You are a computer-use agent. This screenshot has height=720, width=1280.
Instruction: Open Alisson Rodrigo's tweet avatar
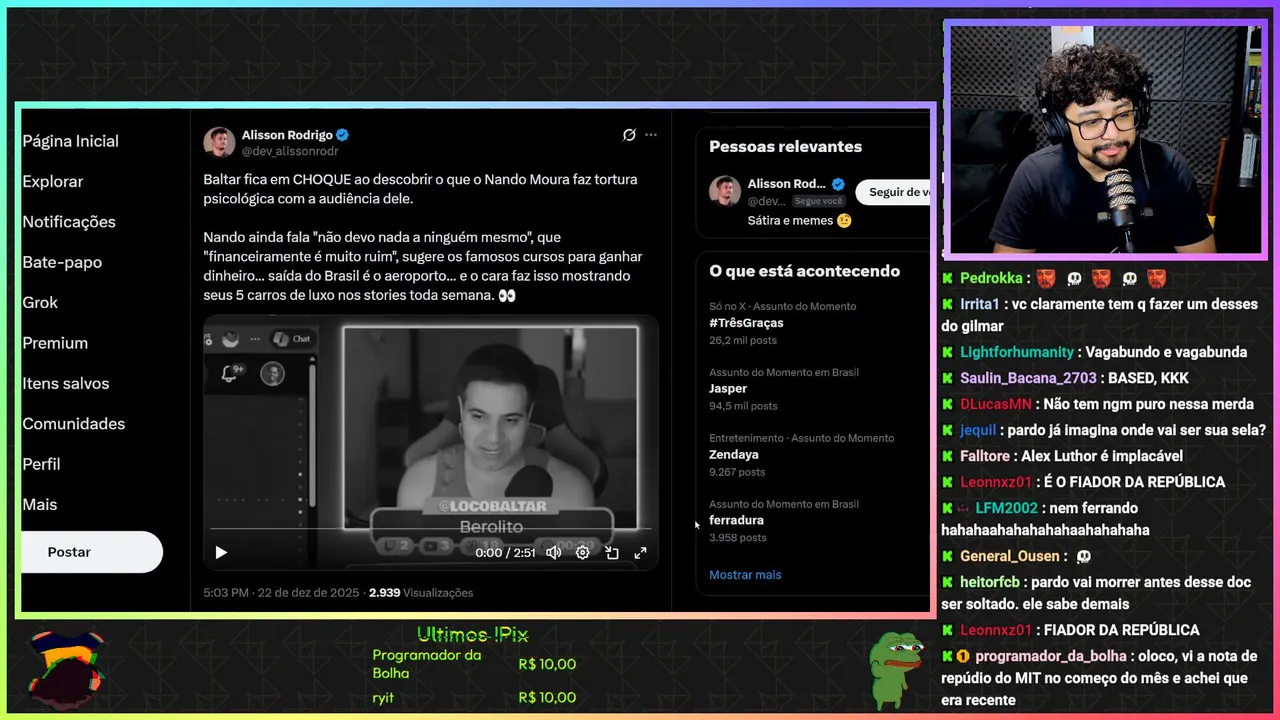219,142
